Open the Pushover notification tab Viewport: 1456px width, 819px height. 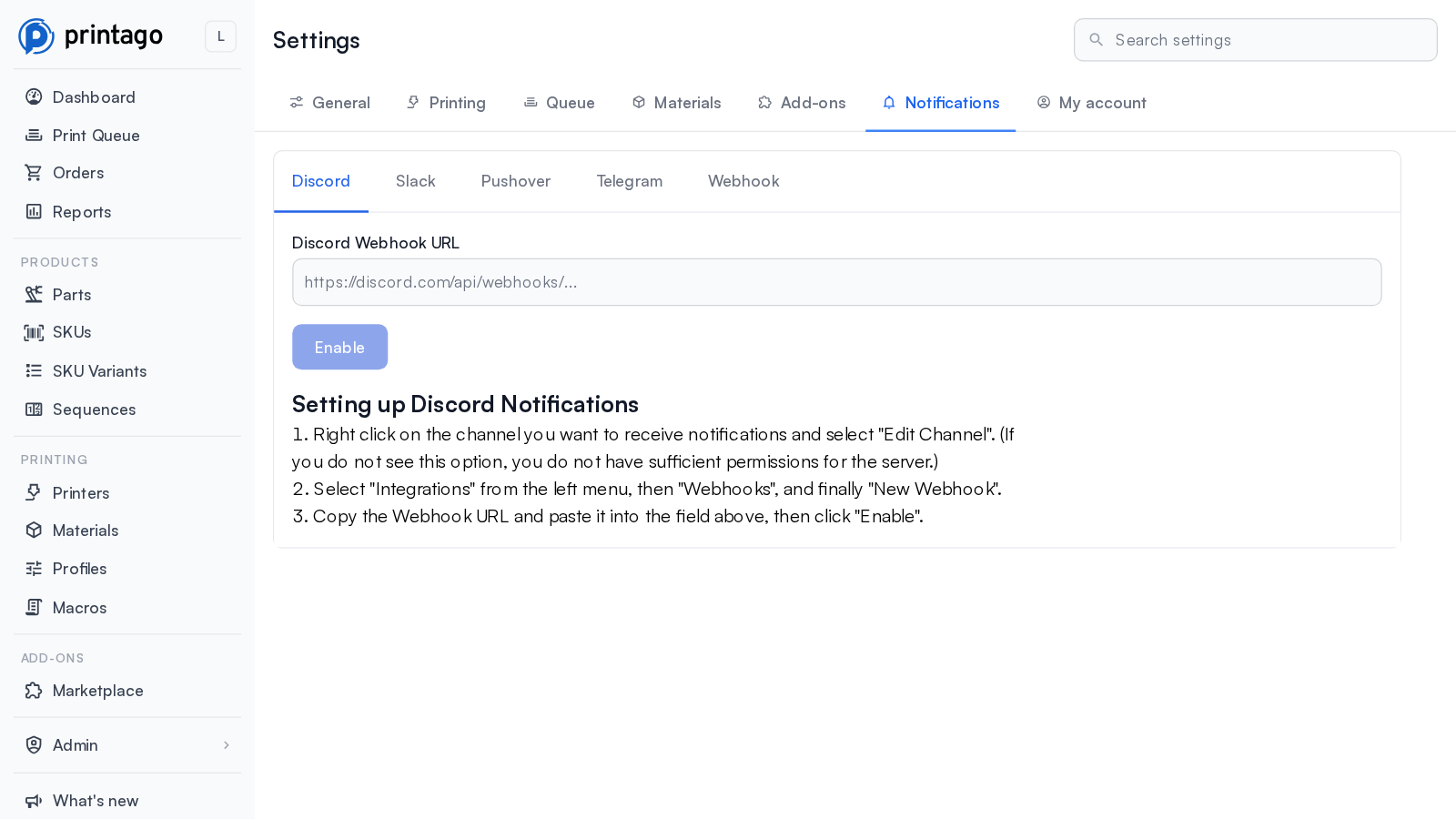[516, 181]
